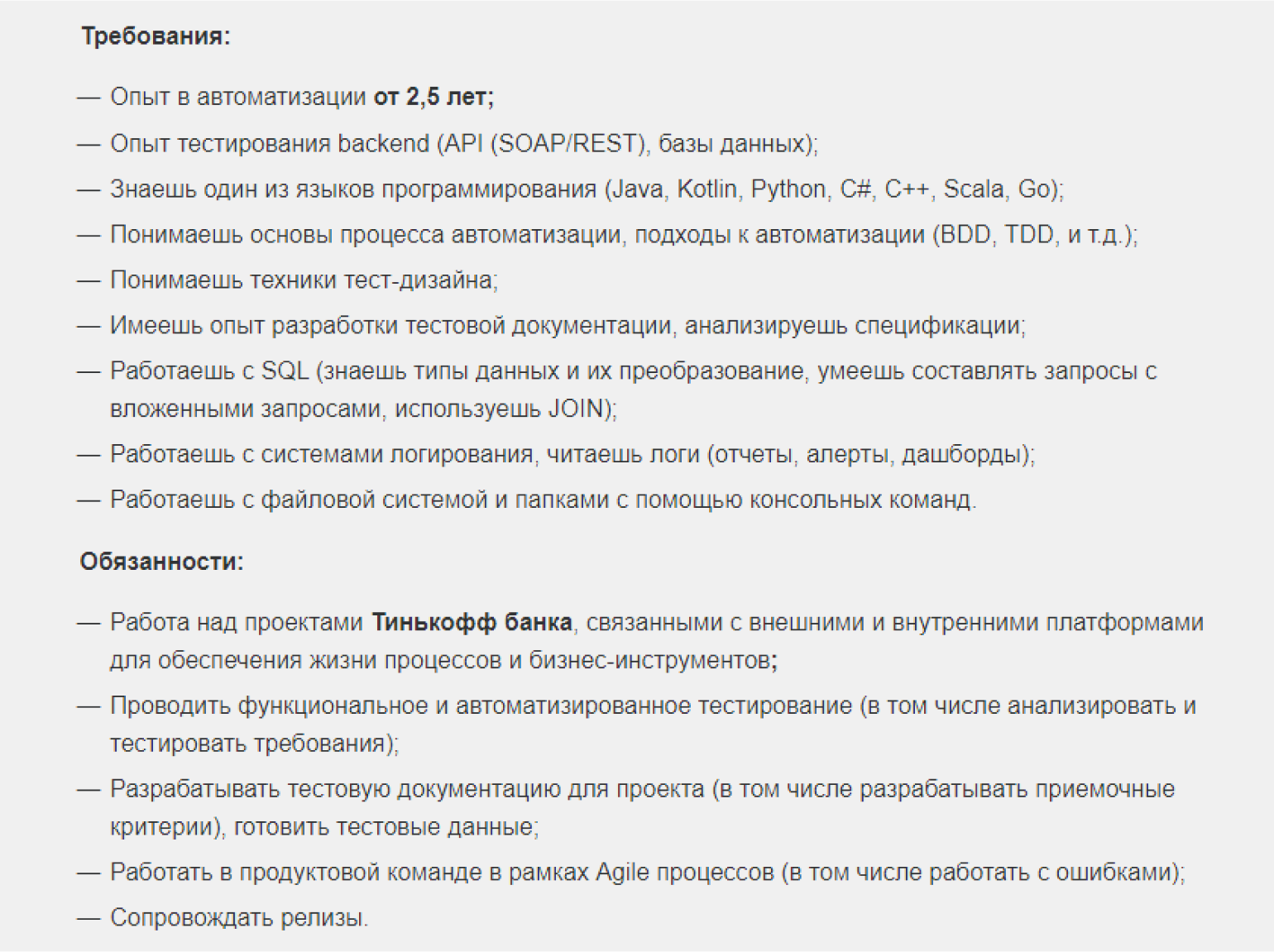Click "готовить тестовые данные" text
Image resolution: width=1274 pixels, height=952 pixels.
tap(386, 827)
